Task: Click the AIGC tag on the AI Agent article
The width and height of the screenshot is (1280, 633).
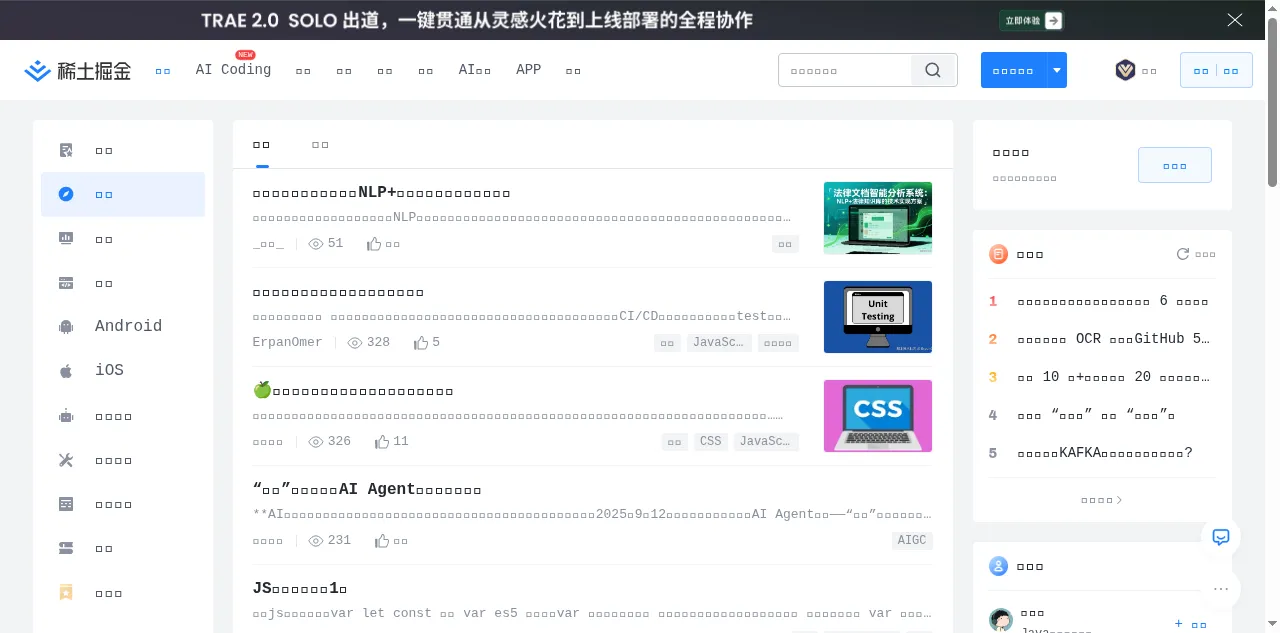Action: click(x=912, y=540)
